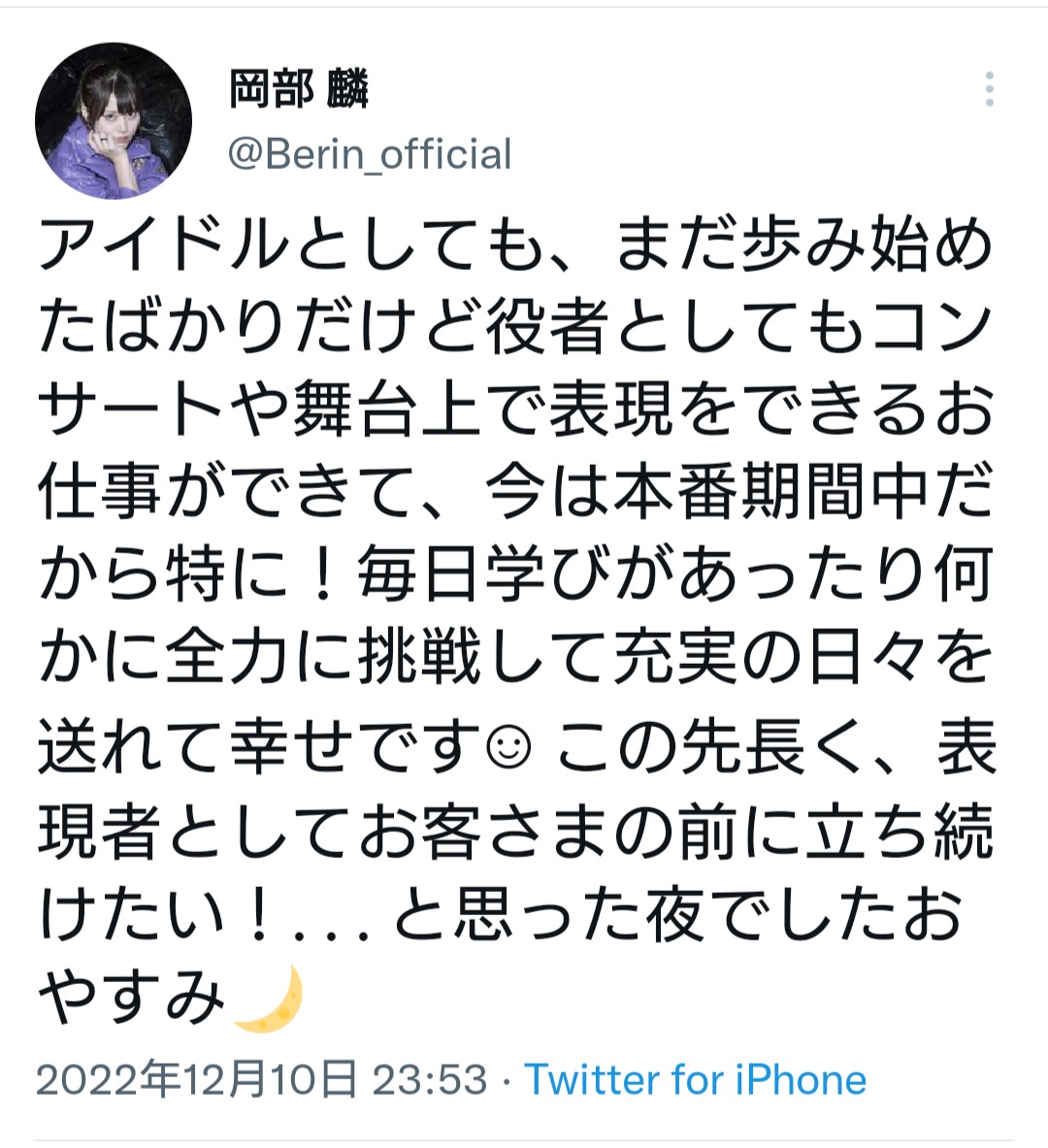1048x1148 pixels.
Task: Tap the word やすみ on the last line
Action: [x=132, y=998]
